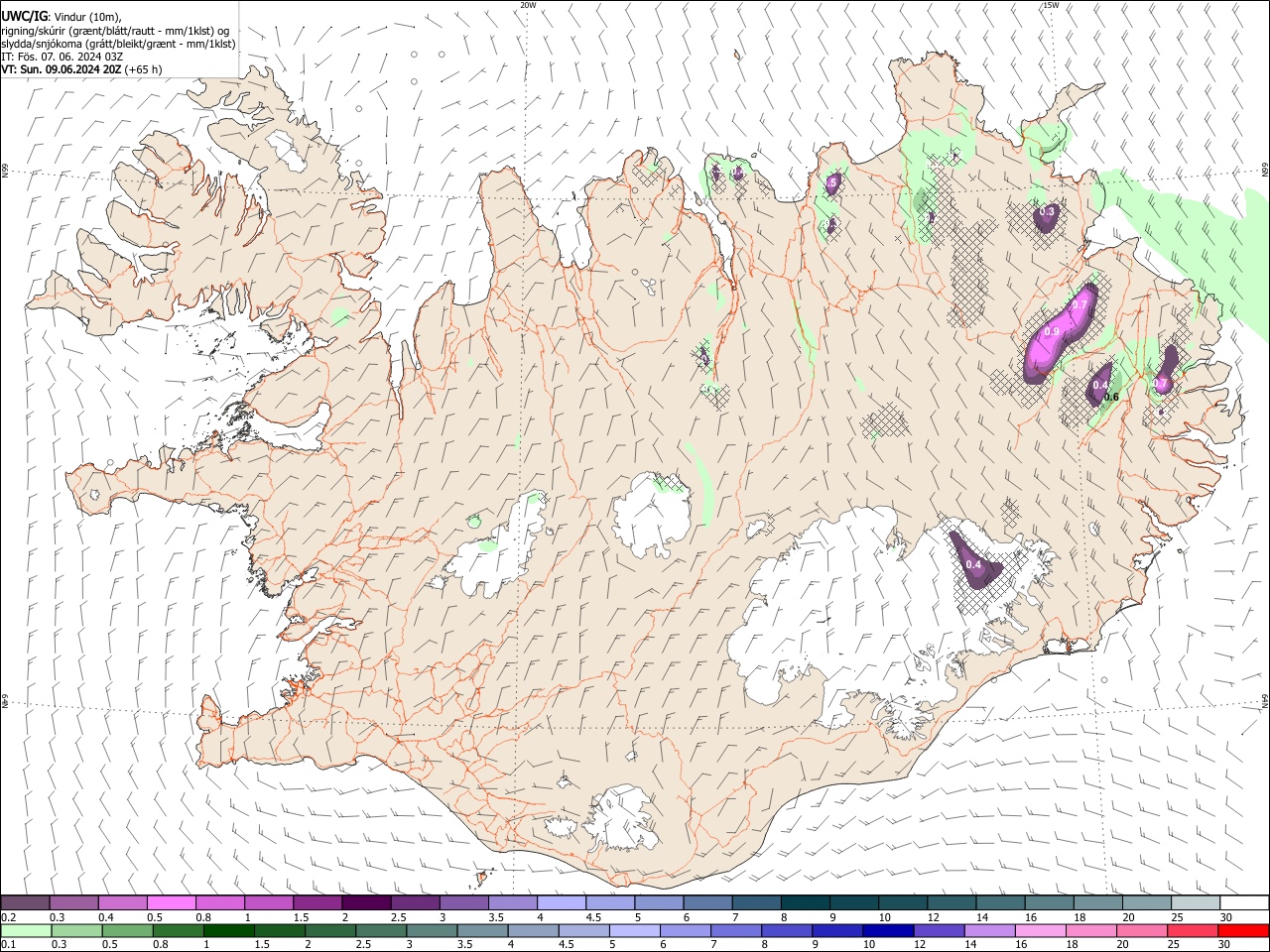Image resolution: width=1270 pixels, height=952 pixels.
Task: Pick the dark grey-purple 0.2–0.3 sleet/snow swatch
Action: click(25, 903)
